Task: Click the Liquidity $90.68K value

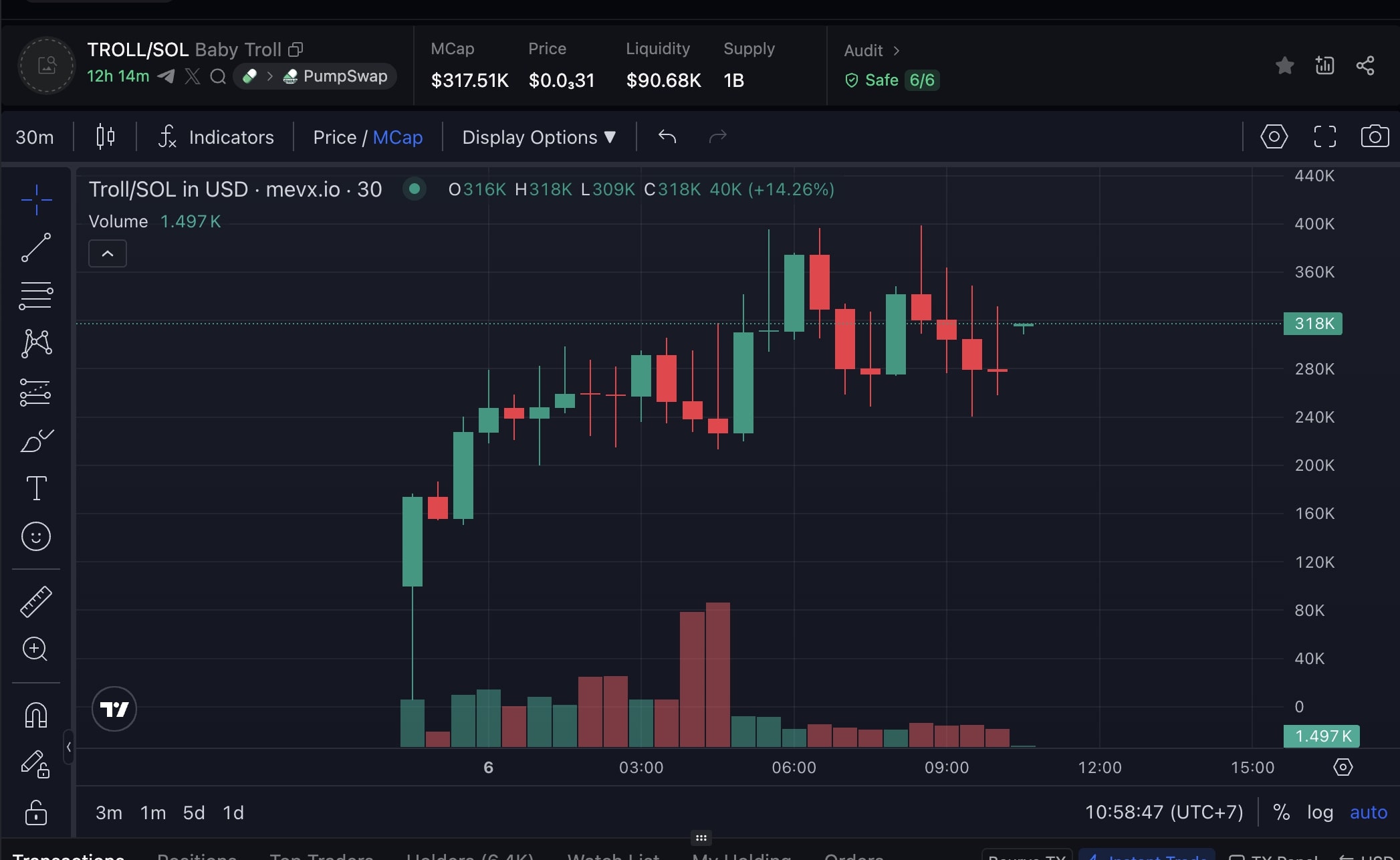Action: 663,80
